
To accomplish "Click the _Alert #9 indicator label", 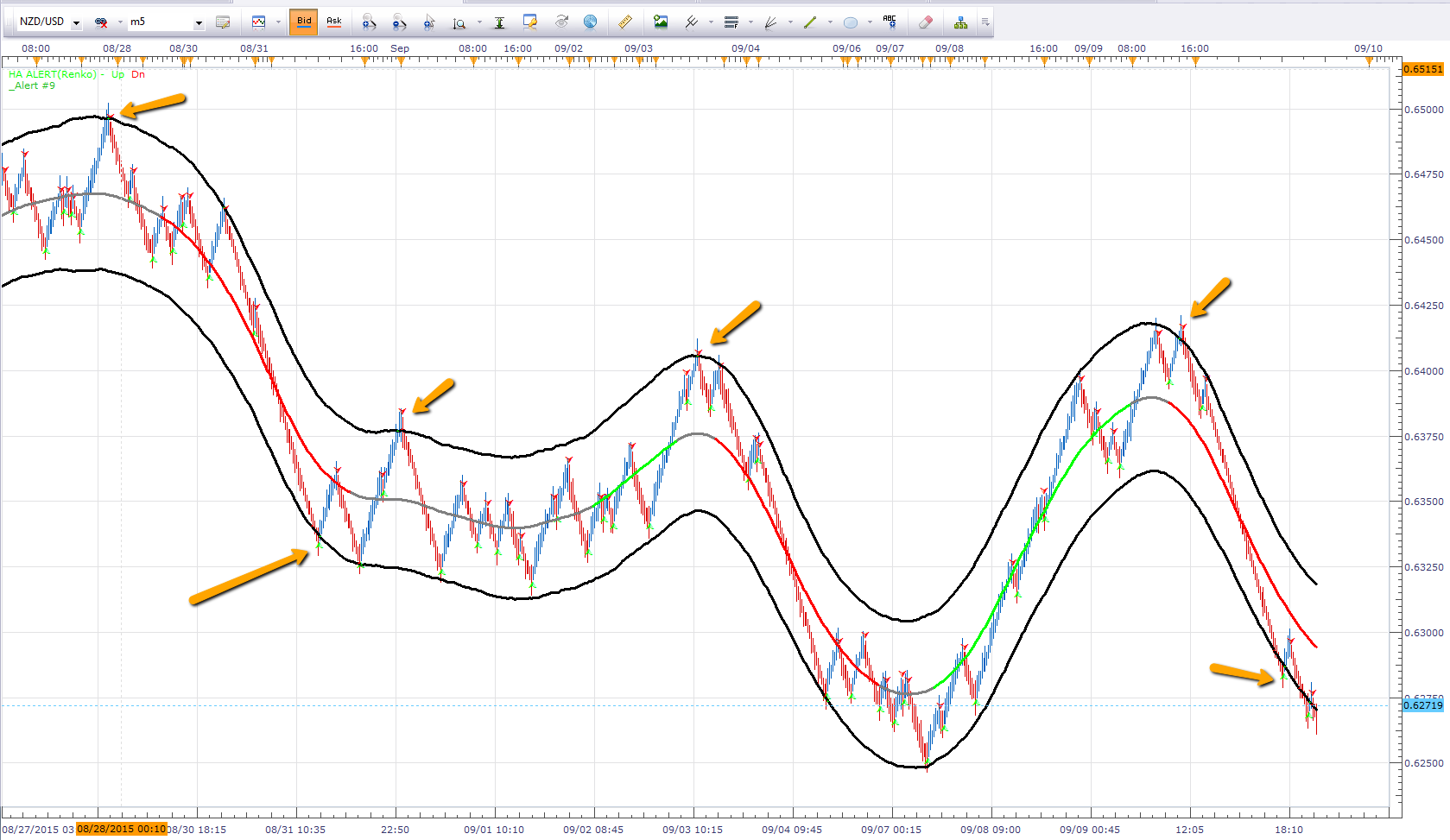I will point(32,85).
